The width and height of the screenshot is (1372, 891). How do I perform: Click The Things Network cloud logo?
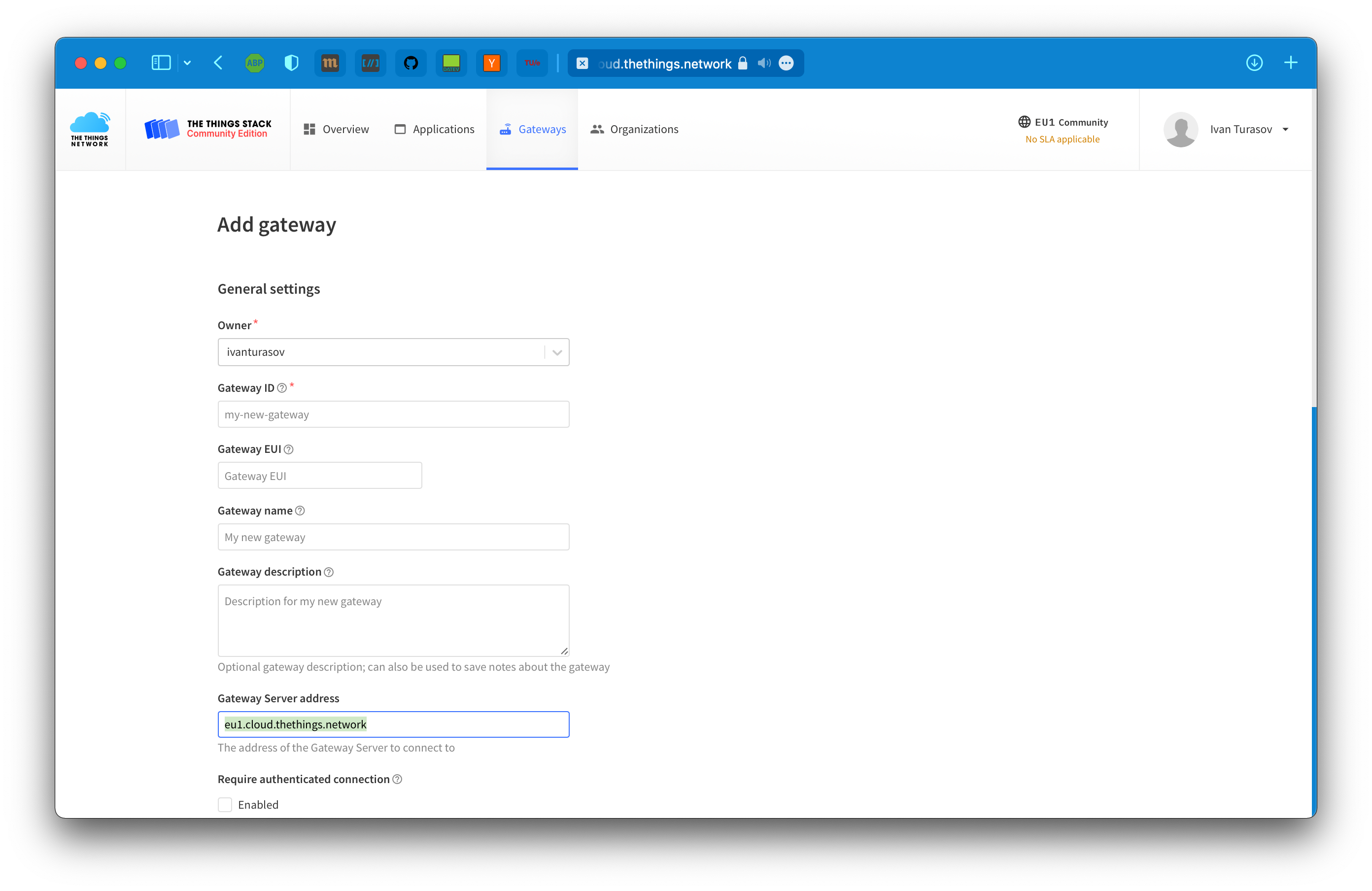point(90,129)
